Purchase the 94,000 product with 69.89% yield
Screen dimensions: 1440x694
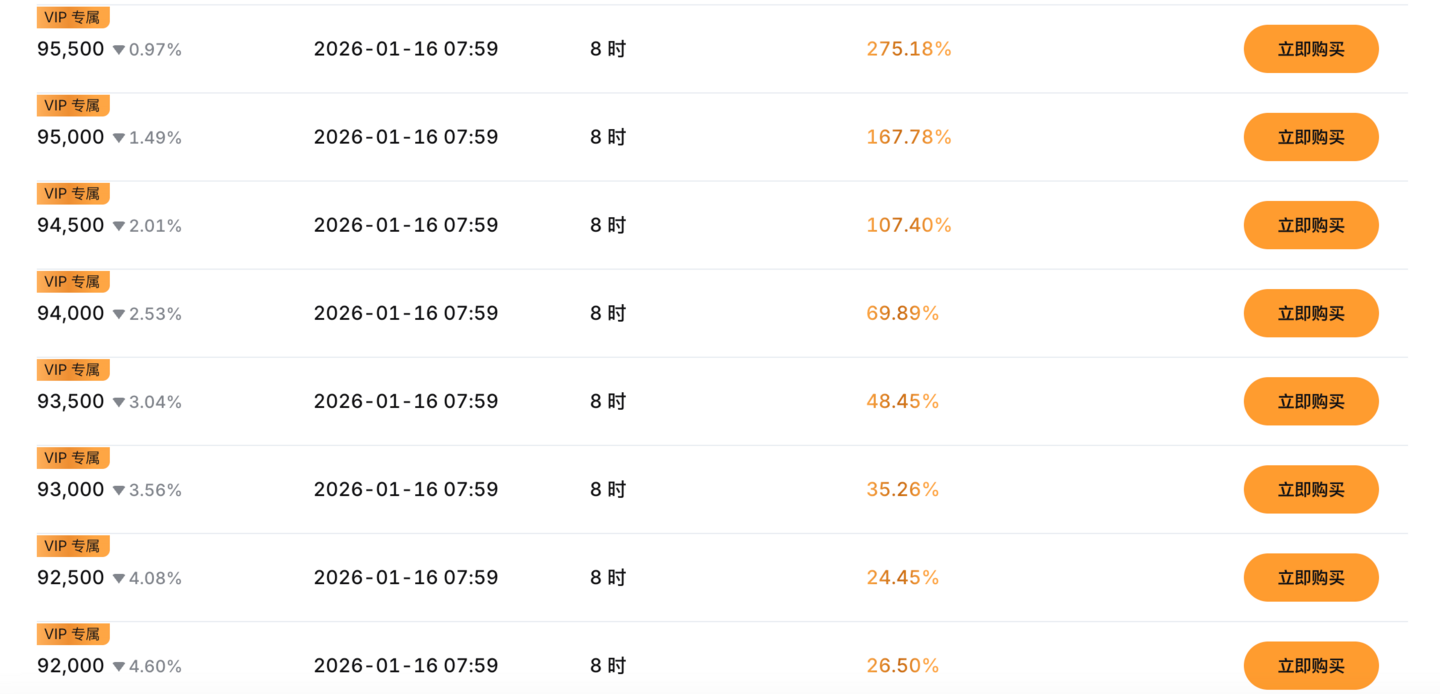[x=1310, y=313]
